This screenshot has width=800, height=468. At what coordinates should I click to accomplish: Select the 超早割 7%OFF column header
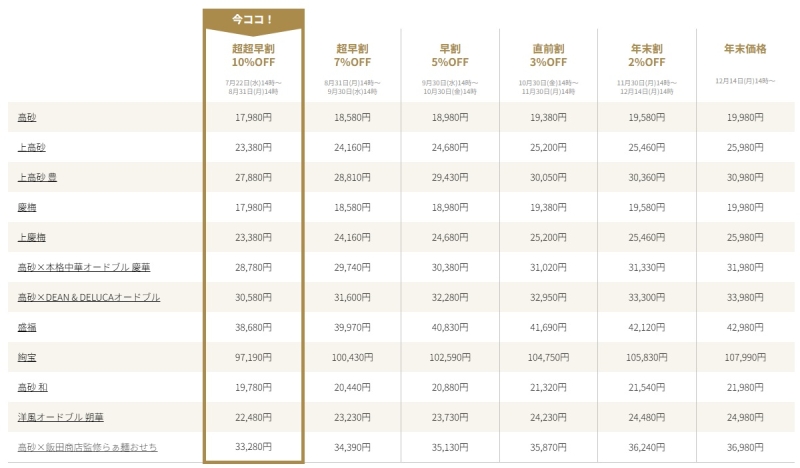pos(352,56)
